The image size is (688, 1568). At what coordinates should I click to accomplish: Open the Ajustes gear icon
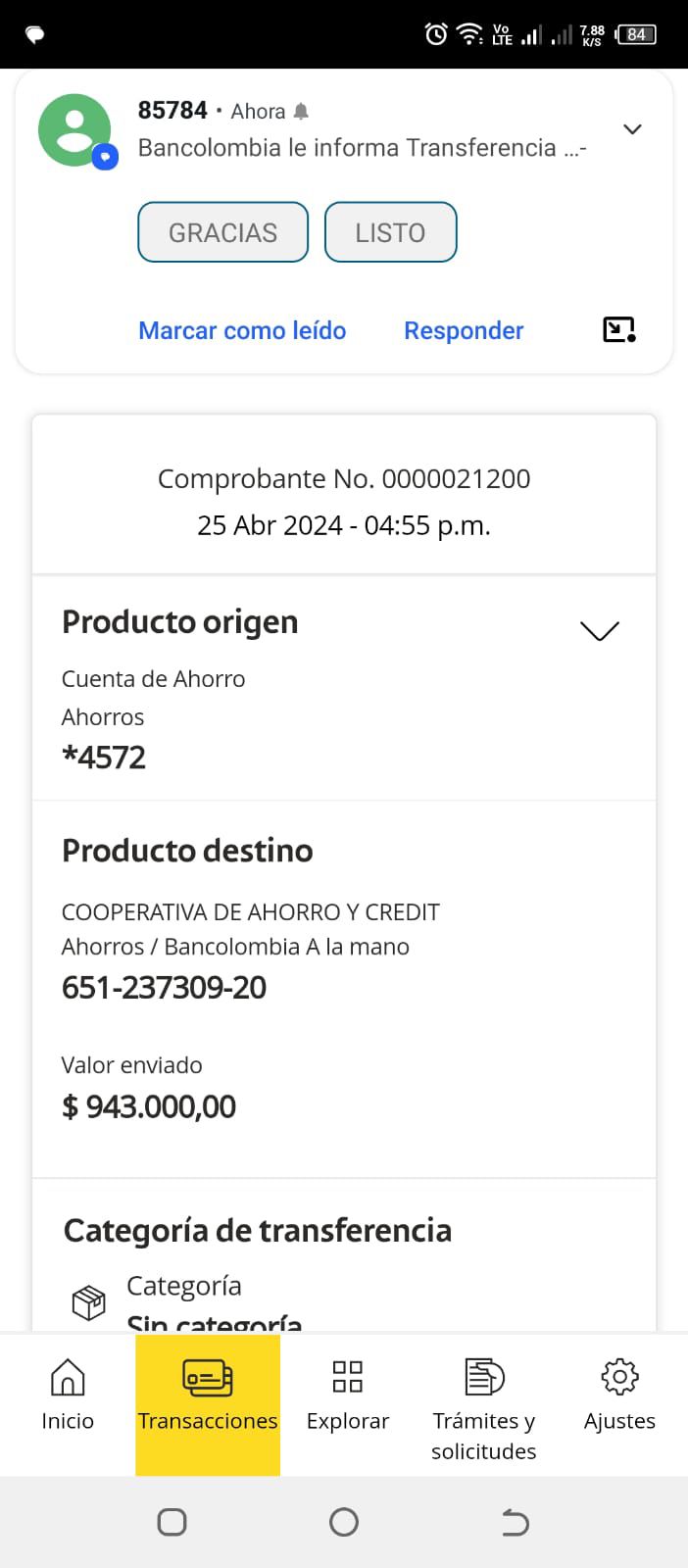coord(619,1377)
